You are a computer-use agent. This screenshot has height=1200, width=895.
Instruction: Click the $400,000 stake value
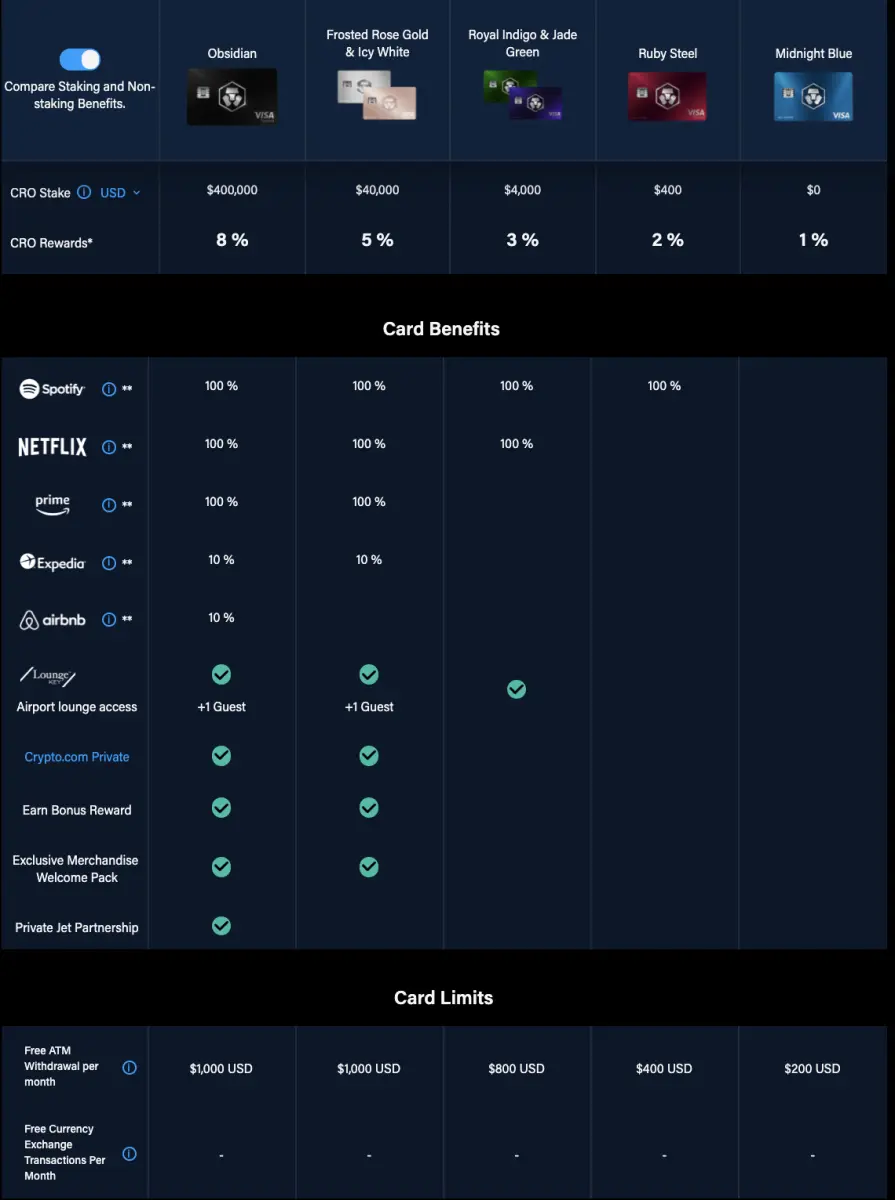tap(232, 190)
